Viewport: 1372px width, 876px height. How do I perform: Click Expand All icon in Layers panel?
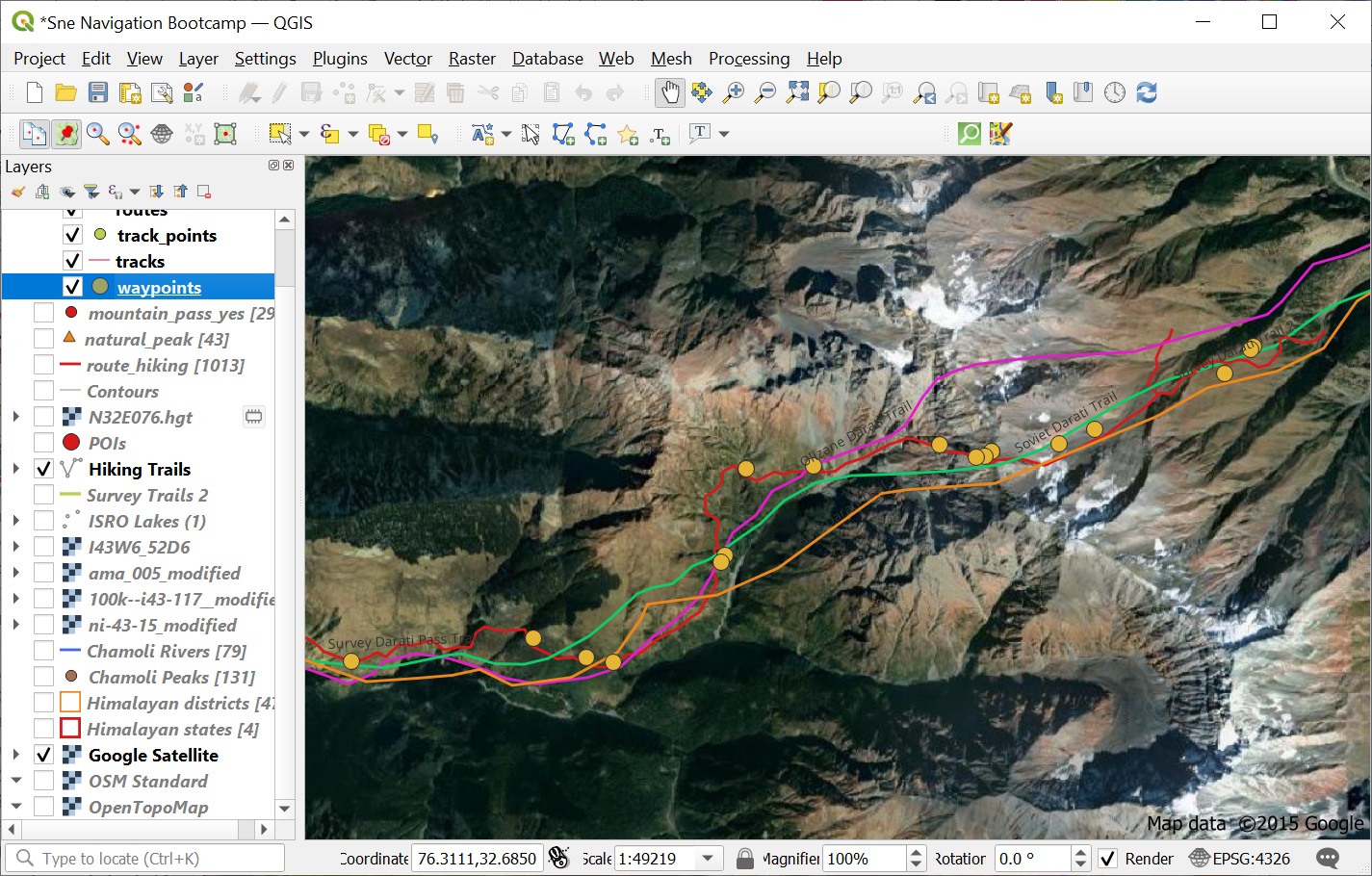click(x=157, y=192)
